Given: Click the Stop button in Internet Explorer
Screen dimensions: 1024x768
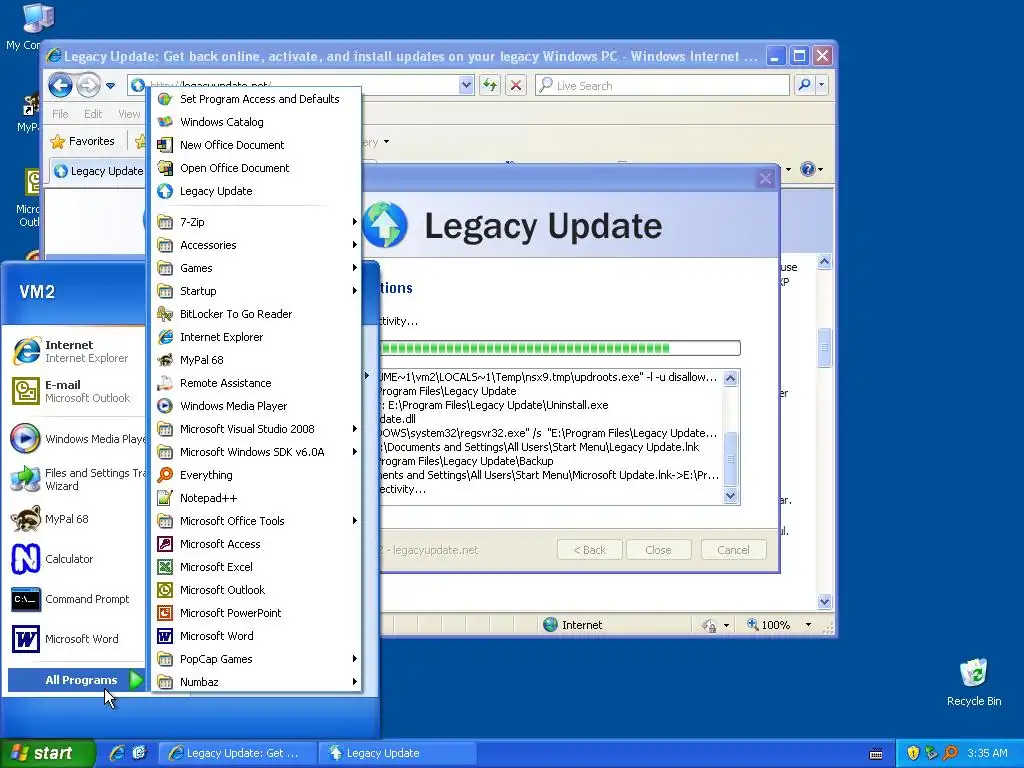Looking at the screenshot, I should [516, 85].
